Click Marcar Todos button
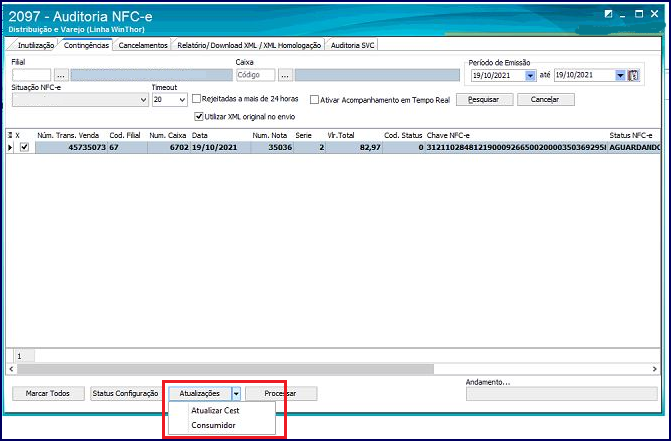This screenshot has height=441, width=671. 48,393
